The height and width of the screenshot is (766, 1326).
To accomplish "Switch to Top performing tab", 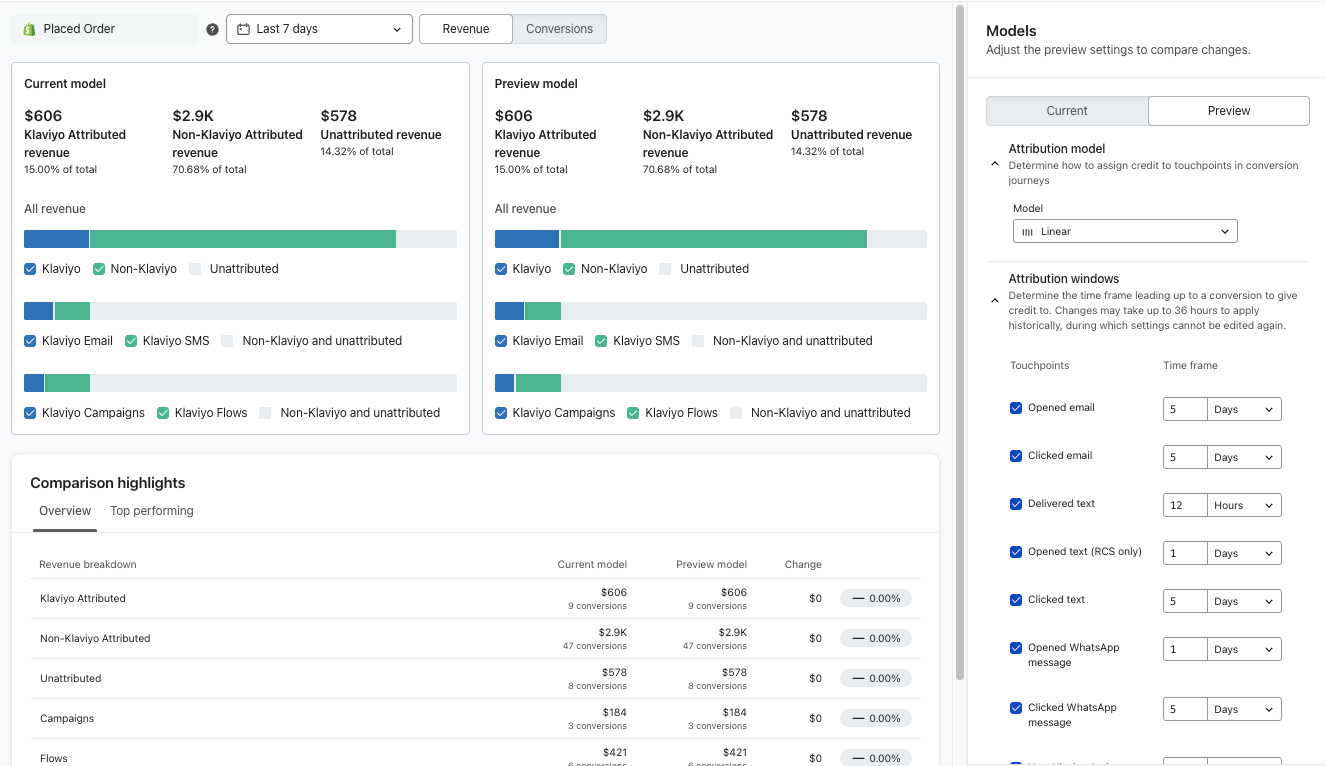I will tap(152, 511).
